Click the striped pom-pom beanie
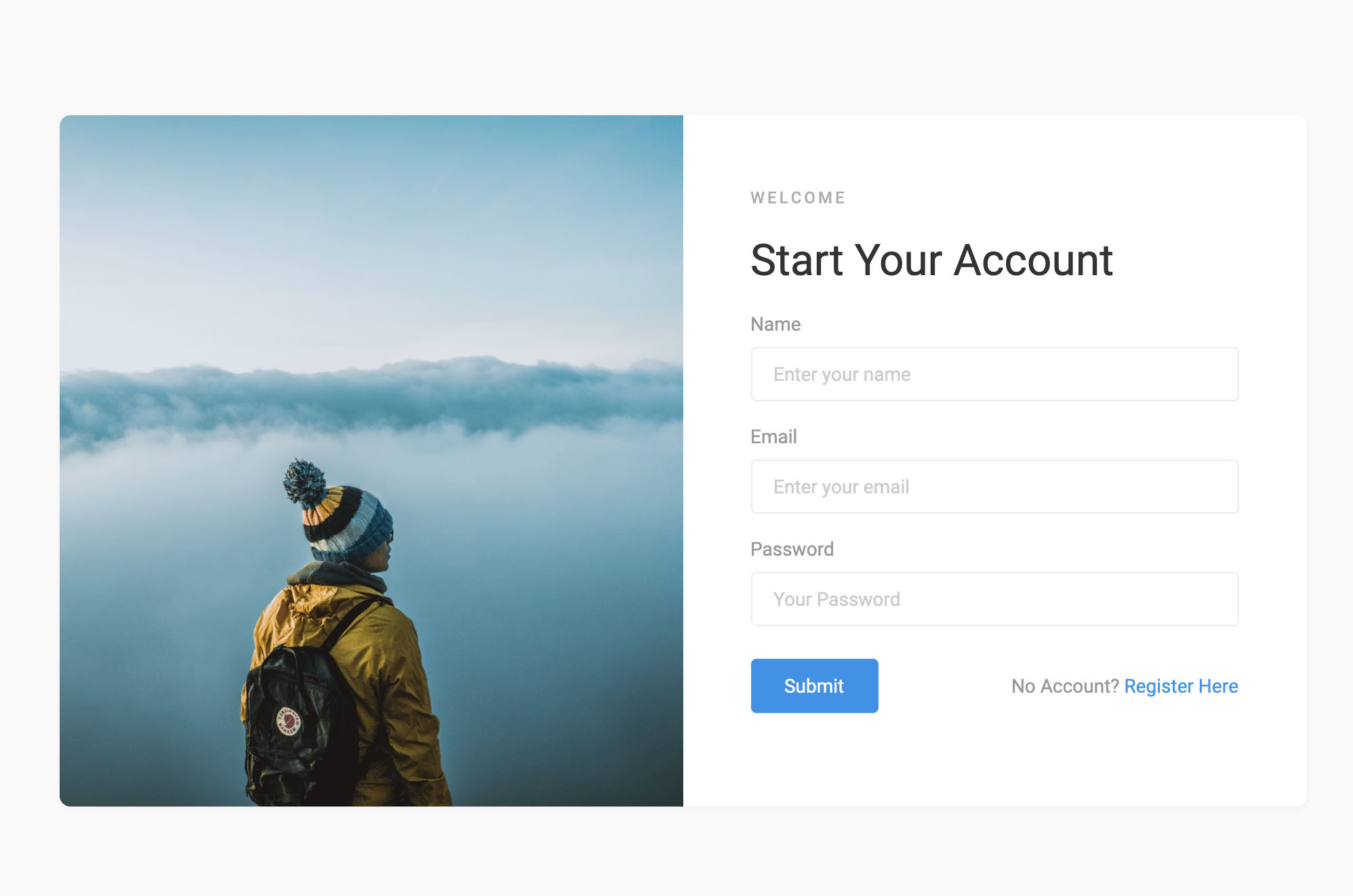Screen dimensions: 1353x896 (339, 510)
